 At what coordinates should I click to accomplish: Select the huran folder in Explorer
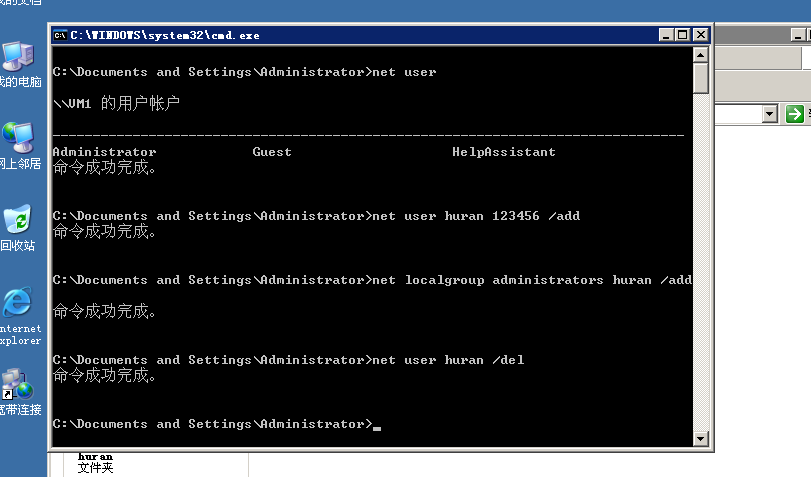tap(95, 461)
